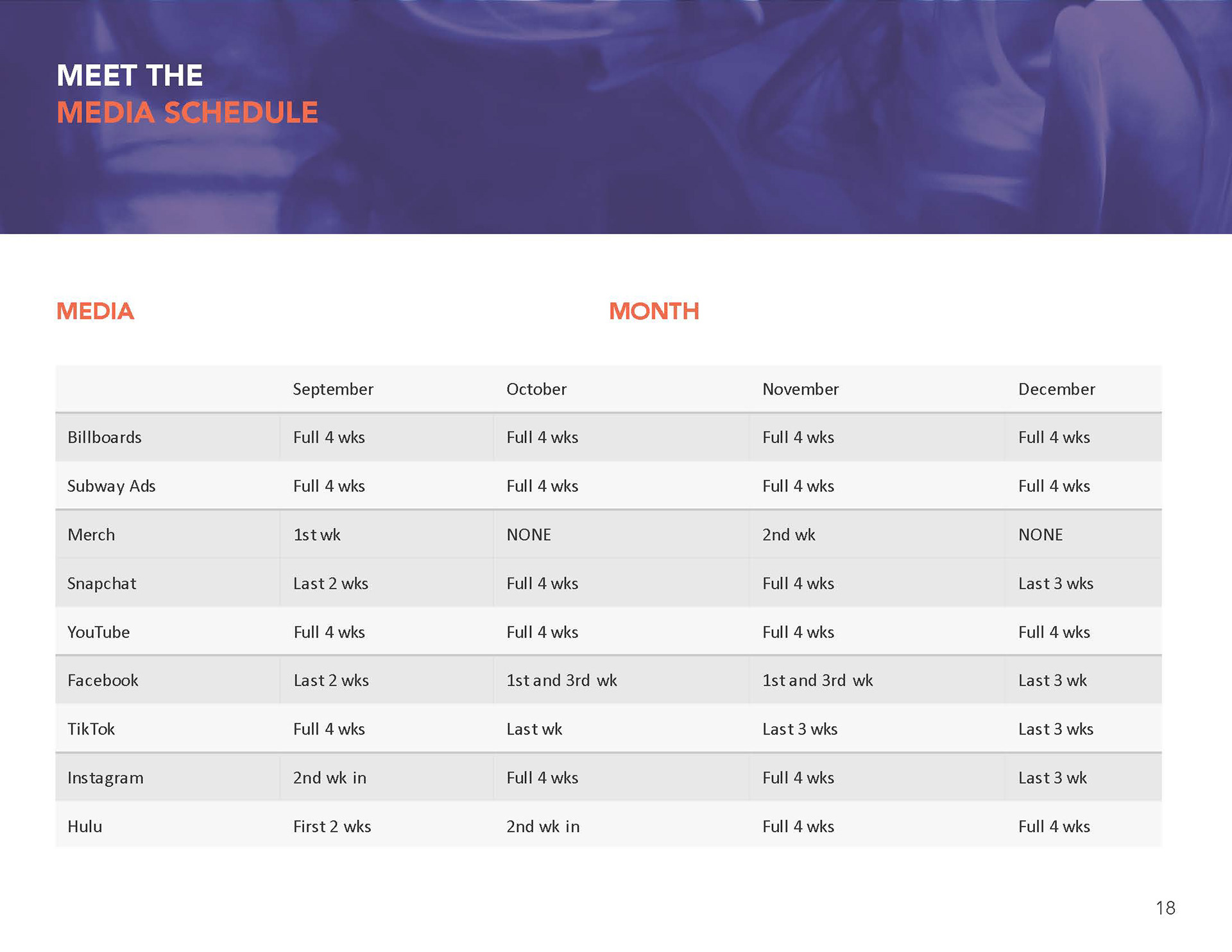Select the October column header
Image resolution: width=1232 pixels, height=952 pixels.
[x=536, y=389]
